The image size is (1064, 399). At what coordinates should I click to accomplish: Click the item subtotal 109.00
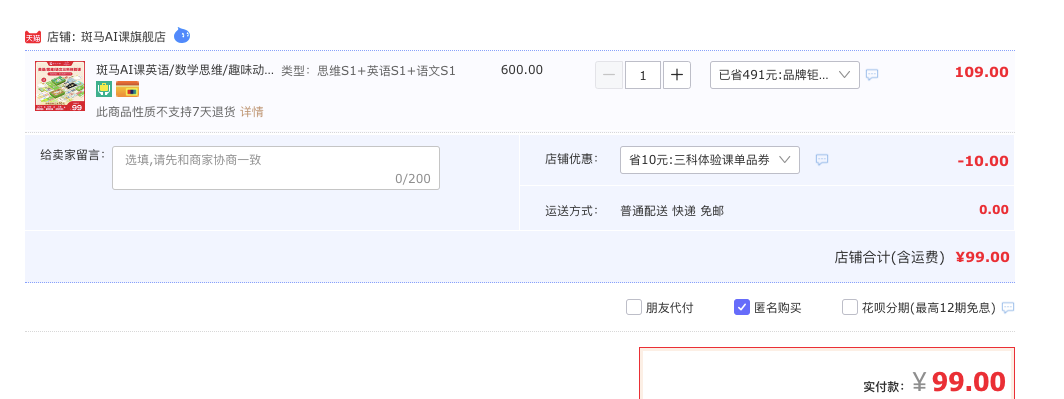point(981,72)
